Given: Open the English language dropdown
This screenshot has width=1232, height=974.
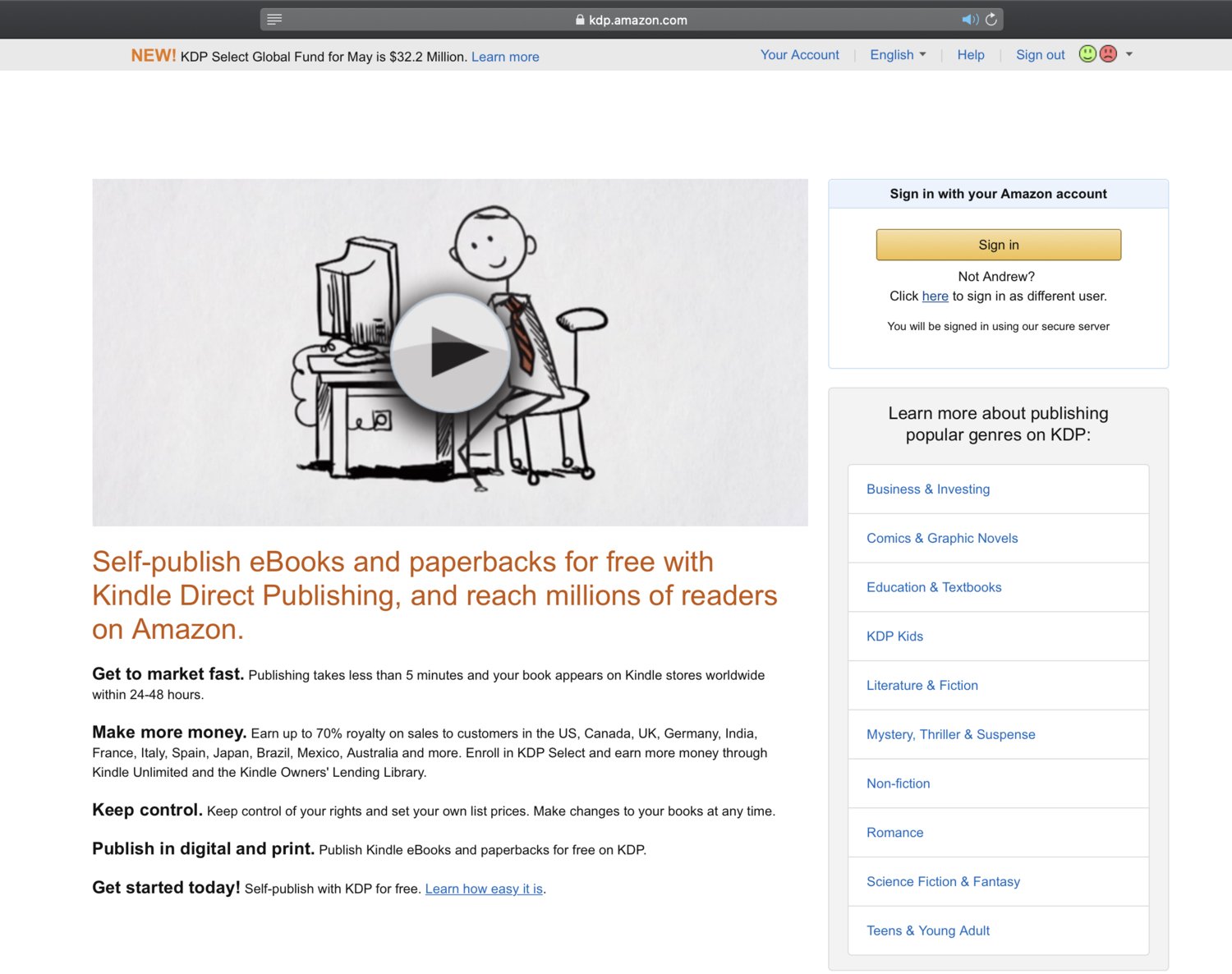Looking at the screenshot, I should [x=898, y=55].
